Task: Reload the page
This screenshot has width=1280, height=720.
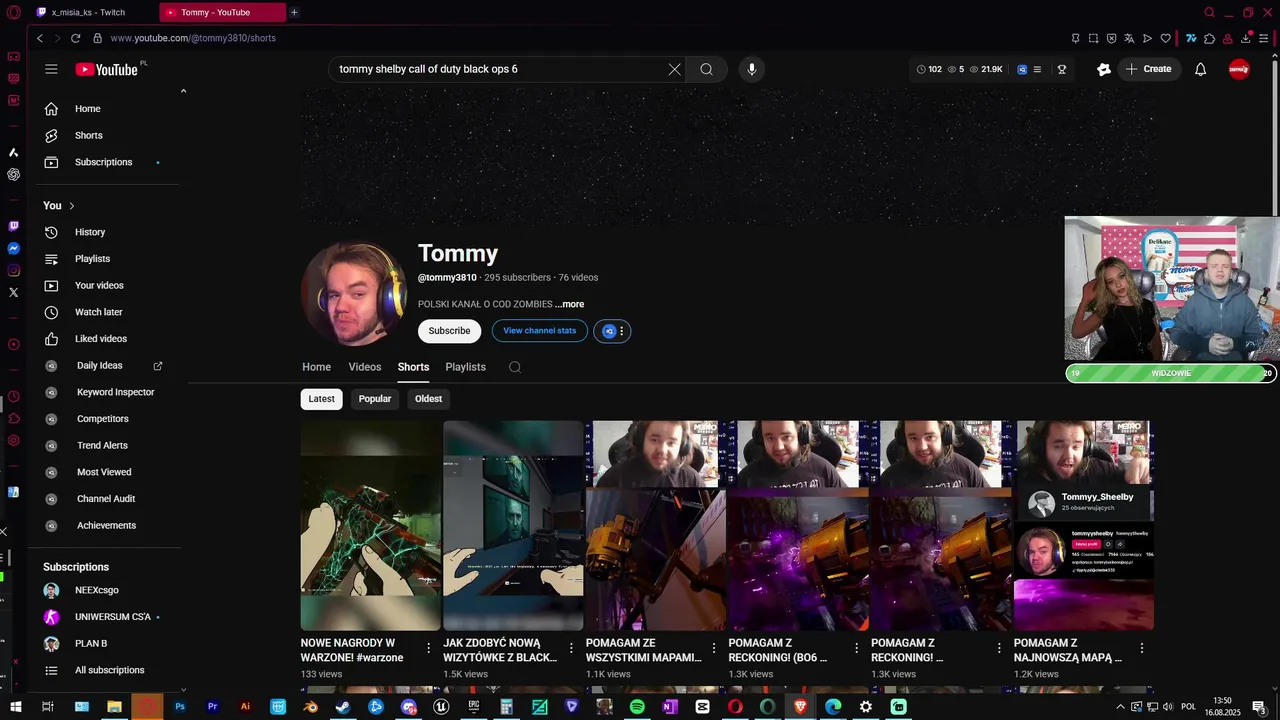Action: click(75, 38)
